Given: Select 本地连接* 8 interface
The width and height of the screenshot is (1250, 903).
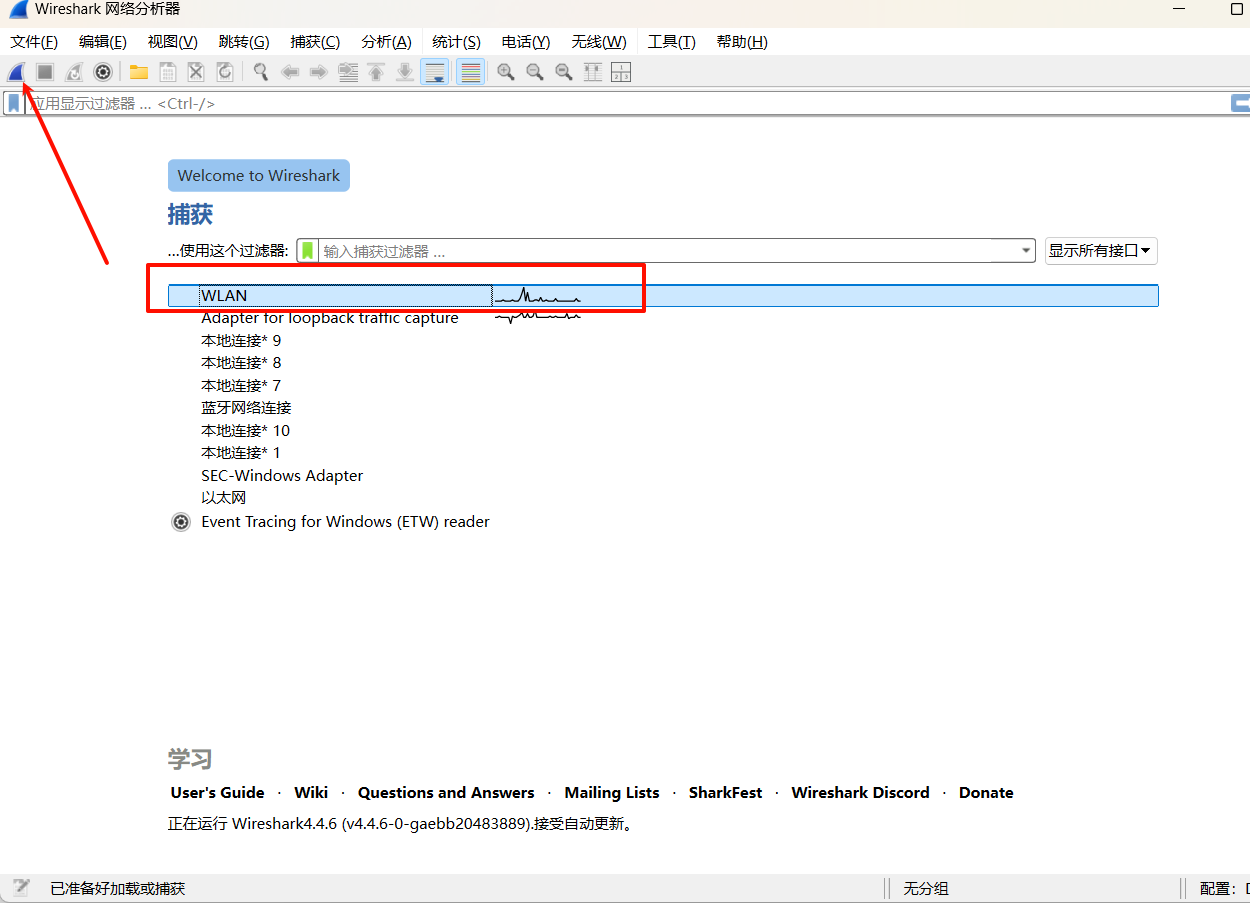Looking at the screenshot, I should tap(241, 363).
